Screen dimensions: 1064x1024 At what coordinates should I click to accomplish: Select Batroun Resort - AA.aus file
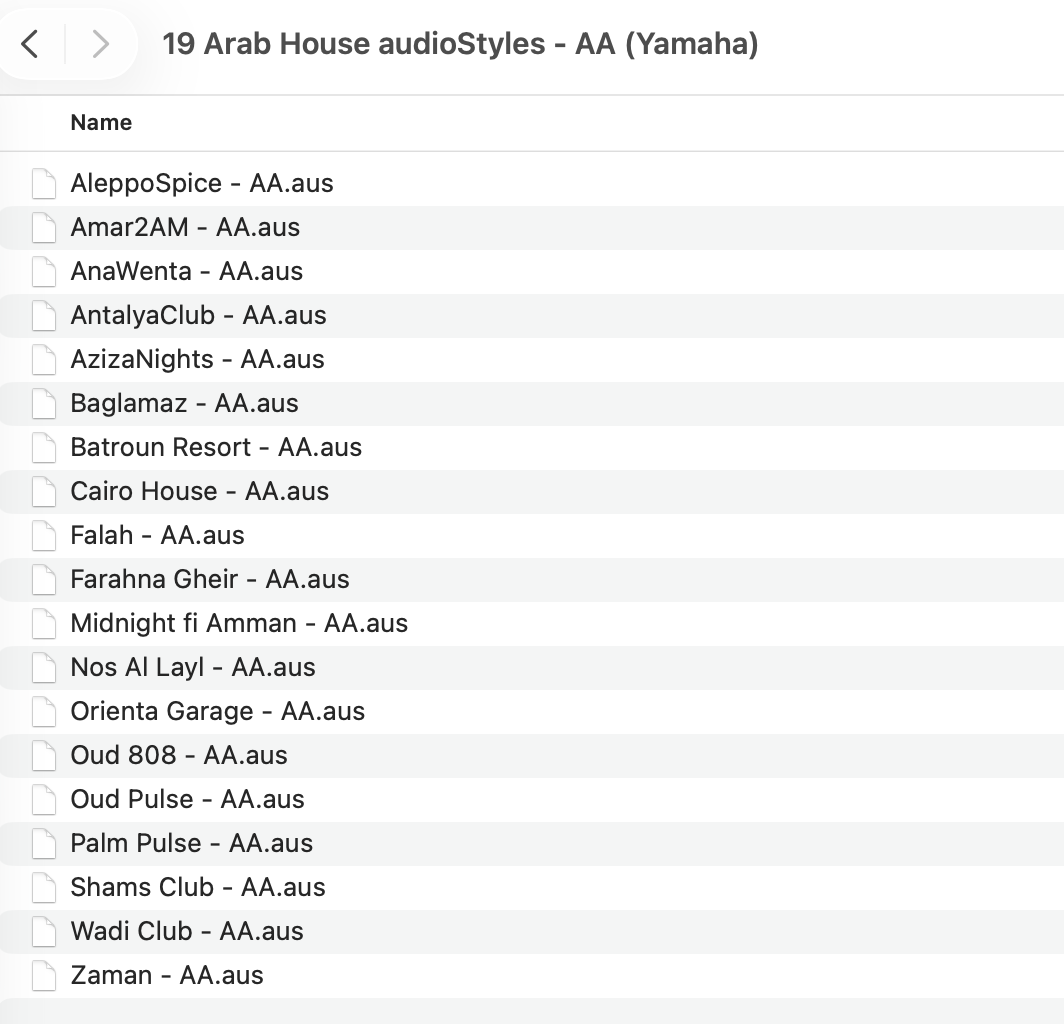click(216, 448)
